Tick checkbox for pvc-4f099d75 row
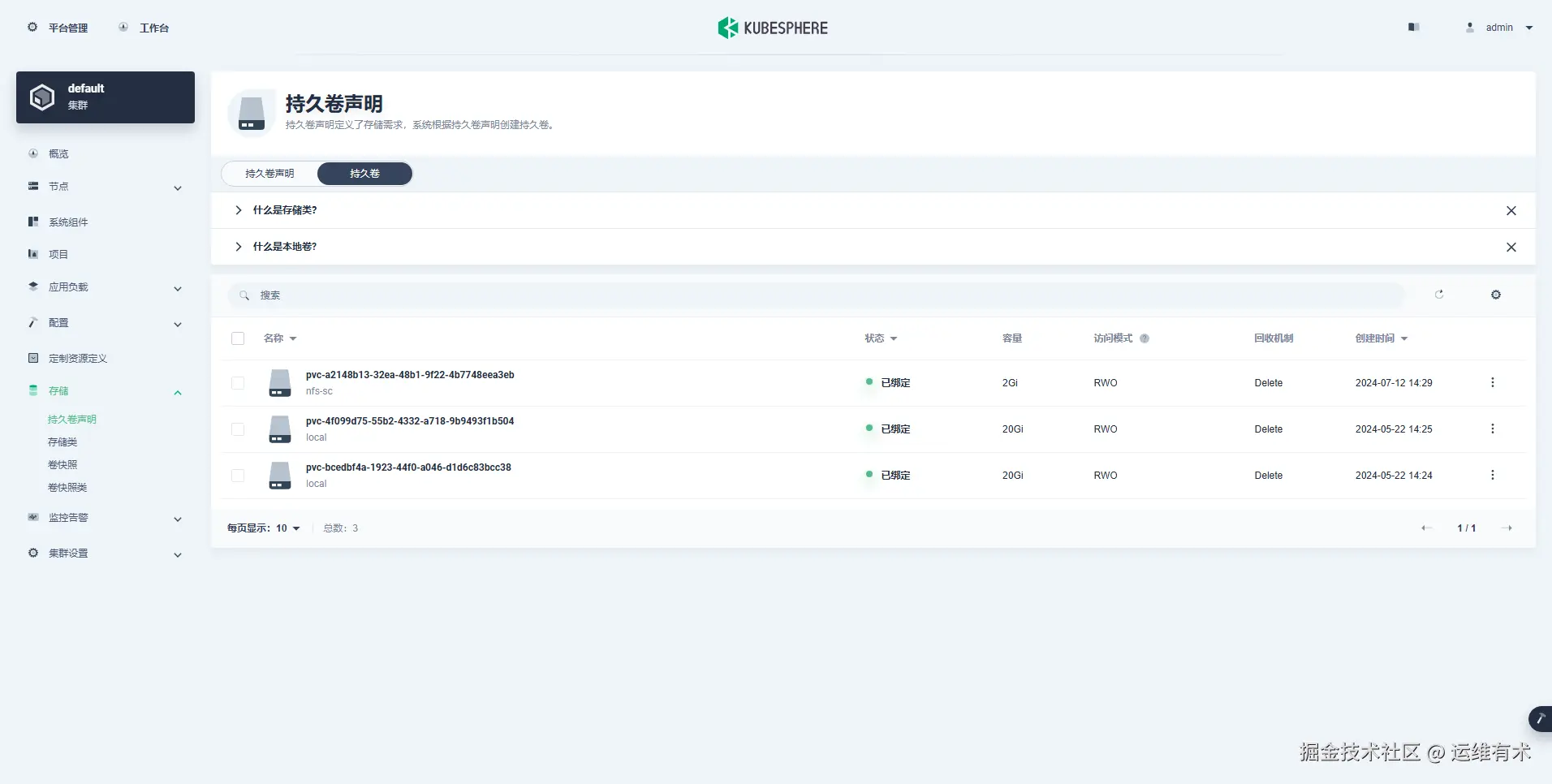Screen dimensions: 1552x784 coord(238,429)
